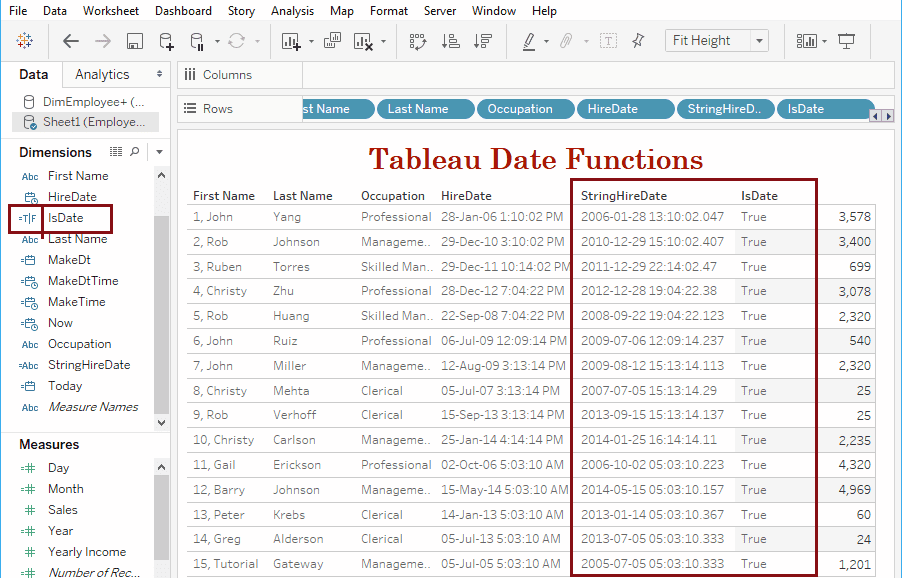Select the Last Name pill on Rows

pos(426,109)
